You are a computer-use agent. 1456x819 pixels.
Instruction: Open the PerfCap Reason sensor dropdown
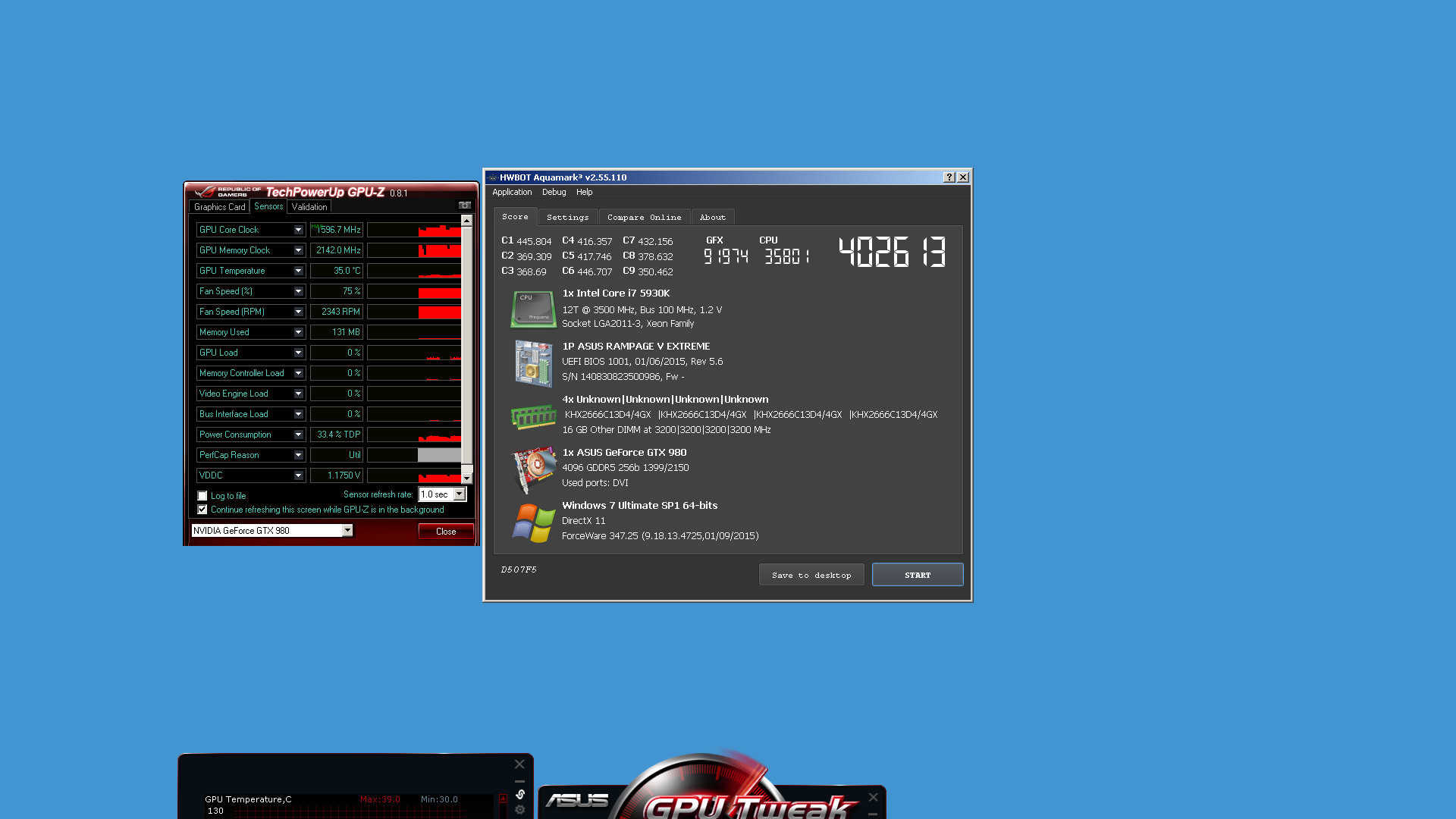tap(298, 455)
